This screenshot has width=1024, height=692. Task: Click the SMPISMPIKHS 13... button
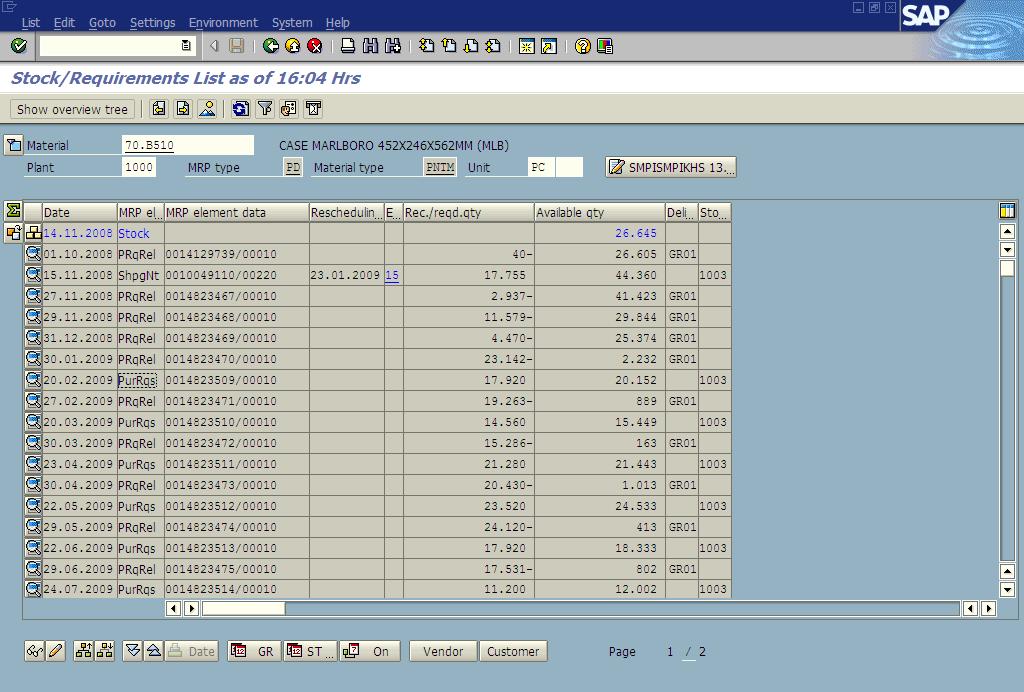pos(671,167)
